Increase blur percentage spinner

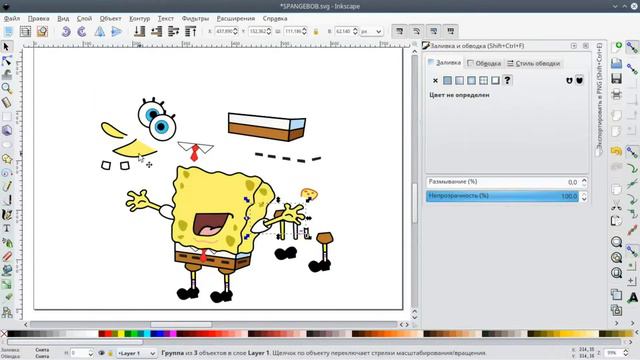(x=584, y=180)
